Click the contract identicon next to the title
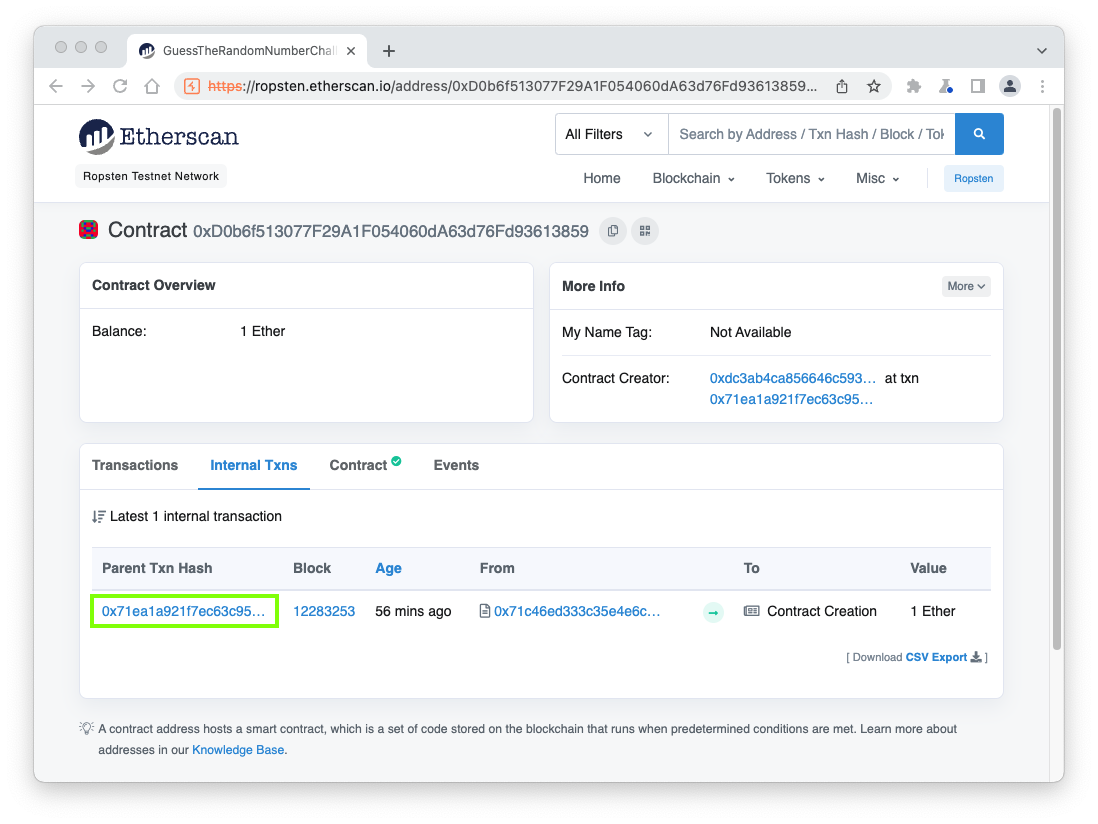Image resolution: width=1098 pixels, height=824 pixels. tap(88, 230)
